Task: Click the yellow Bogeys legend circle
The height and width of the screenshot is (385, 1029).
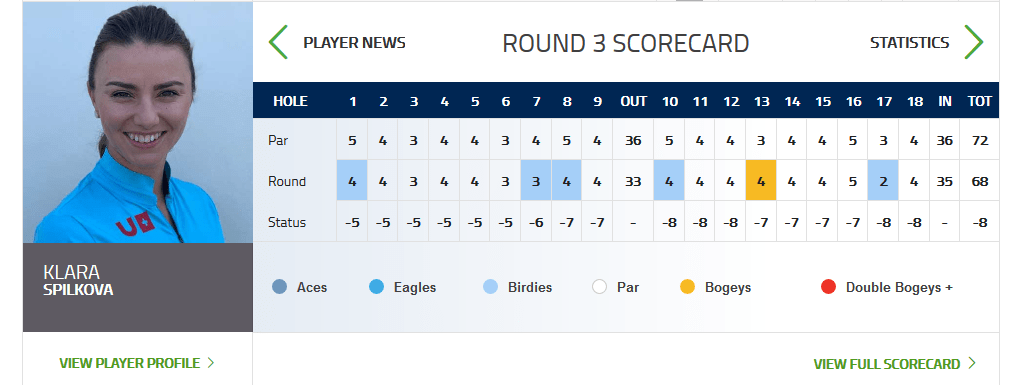Action: (x=687, y=287)
